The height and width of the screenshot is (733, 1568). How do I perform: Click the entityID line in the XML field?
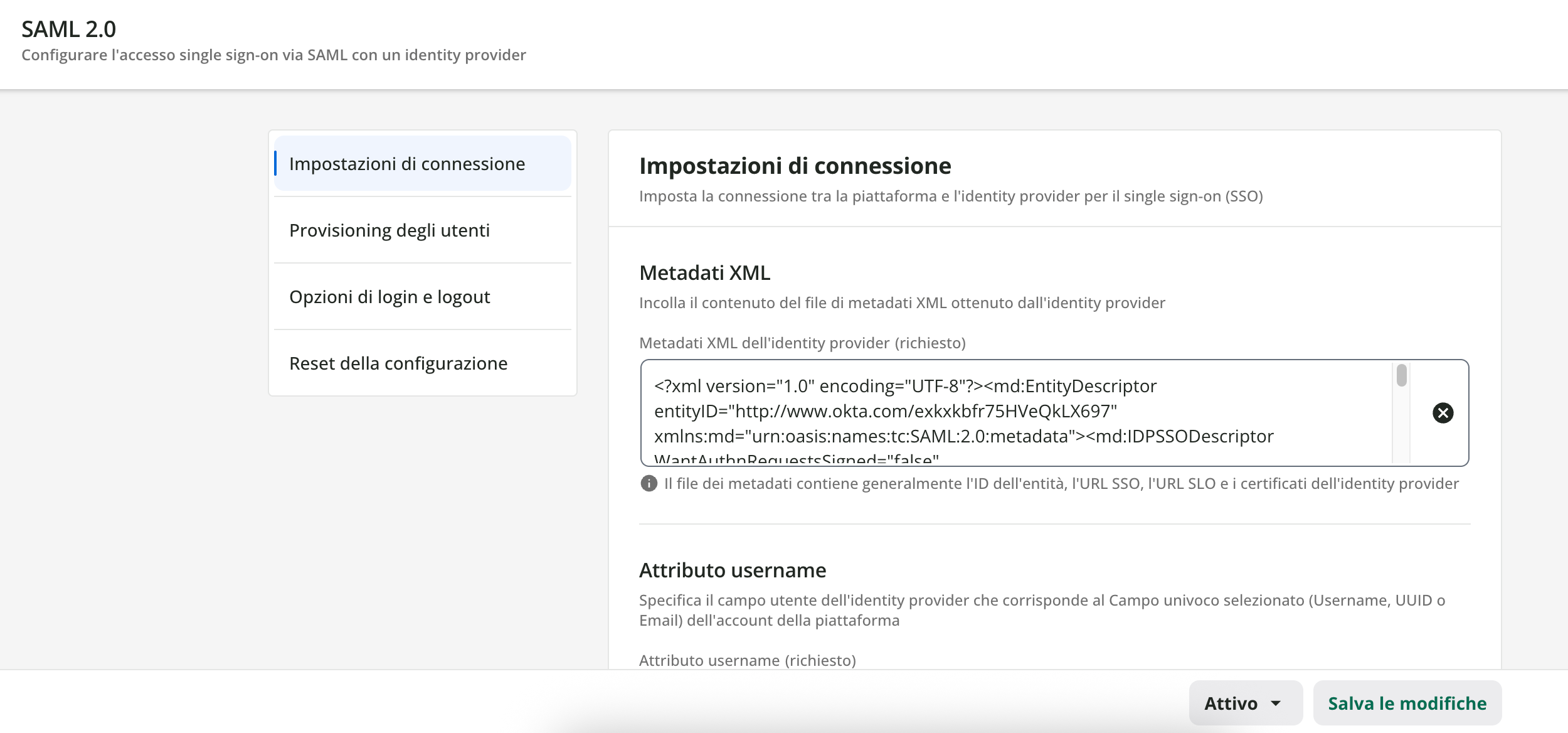[885, 411]
